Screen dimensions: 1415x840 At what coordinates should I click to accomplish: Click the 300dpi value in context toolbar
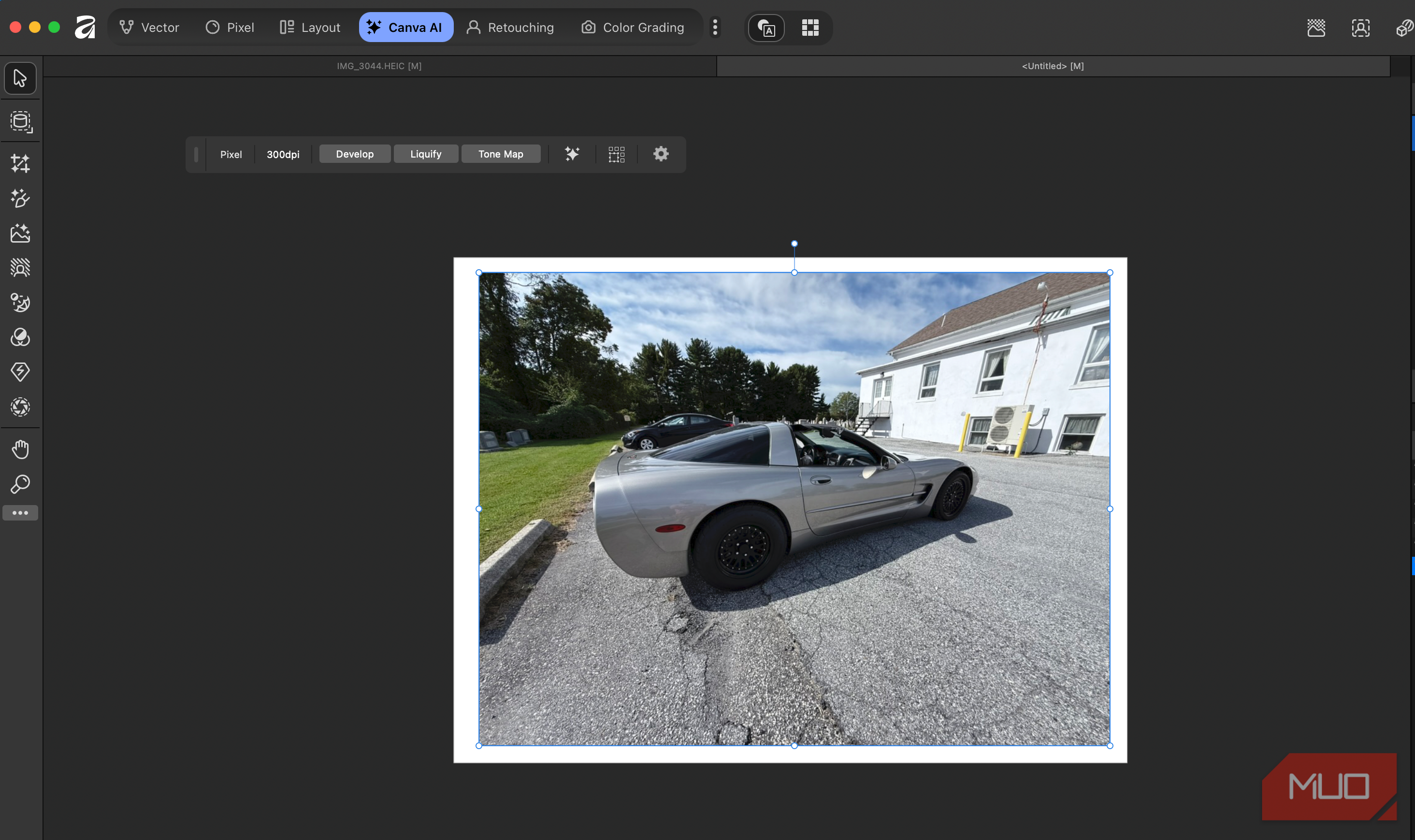pyautogui.click(x=283, y=155)
